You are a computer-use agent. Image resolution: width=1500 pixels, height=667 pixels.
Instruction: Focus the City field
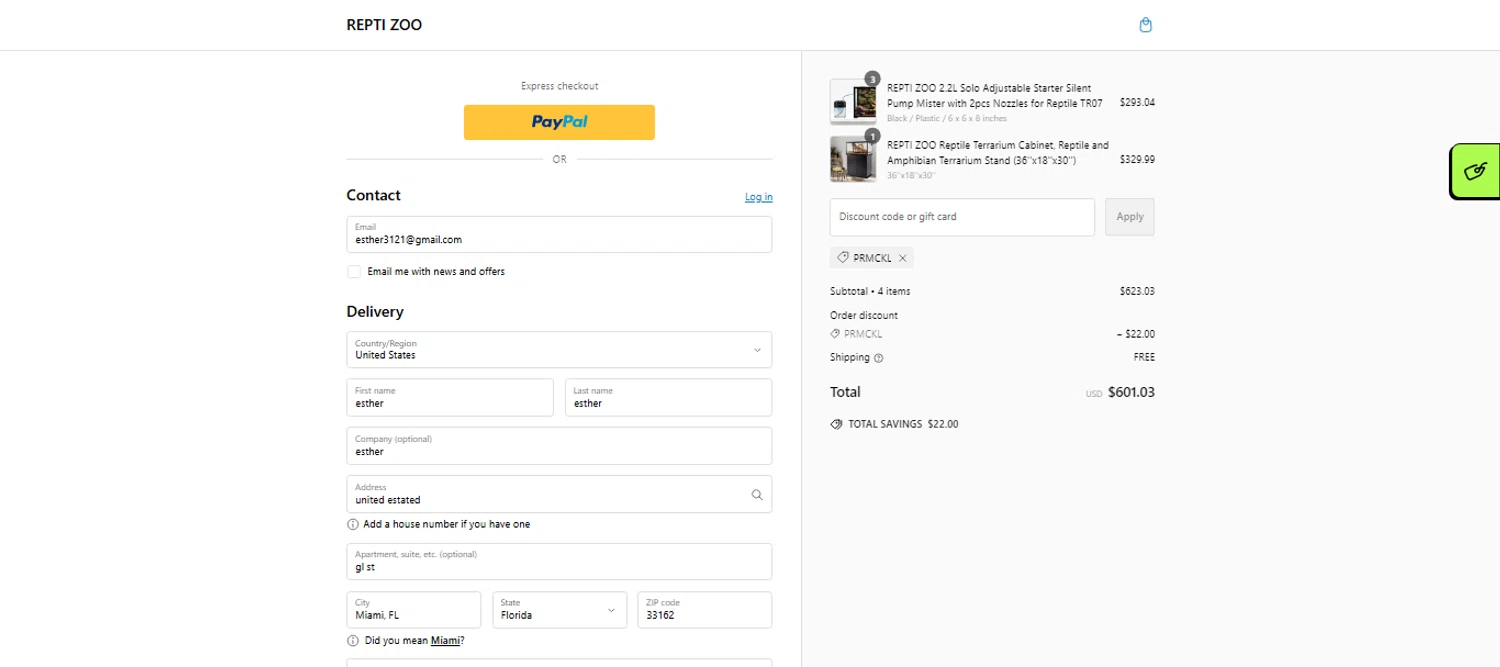click(414, 610)
